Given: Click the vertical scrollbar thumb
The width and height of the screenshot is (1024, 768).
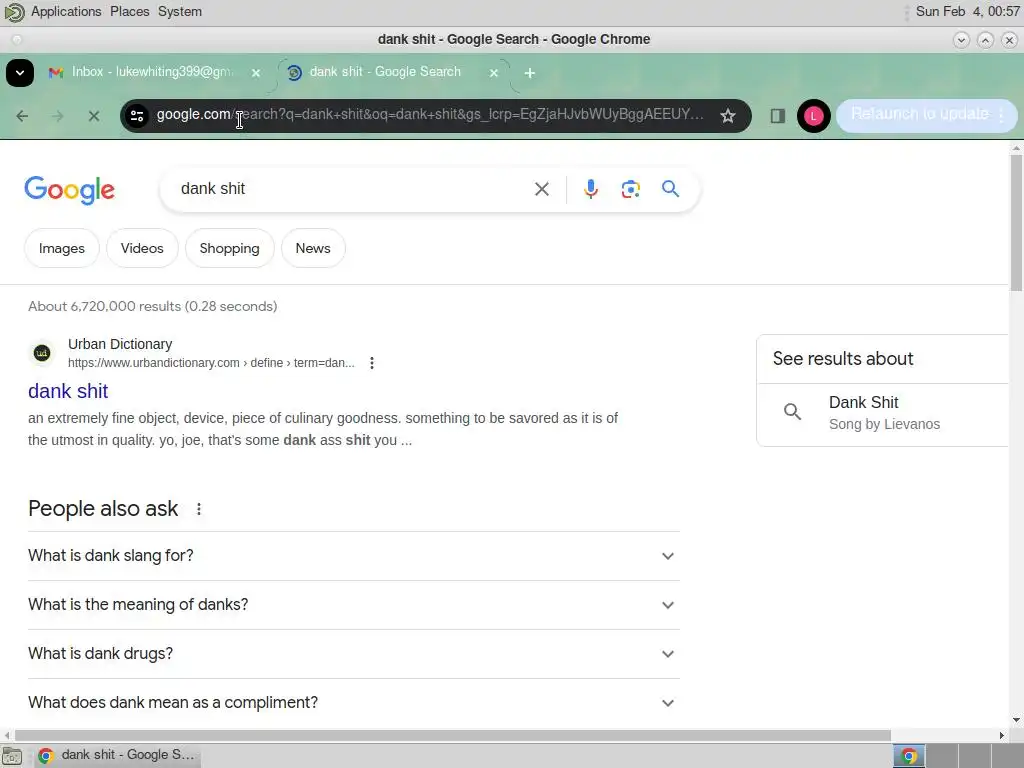Looking at the screenshot, I should click(x=1016, y=222).
